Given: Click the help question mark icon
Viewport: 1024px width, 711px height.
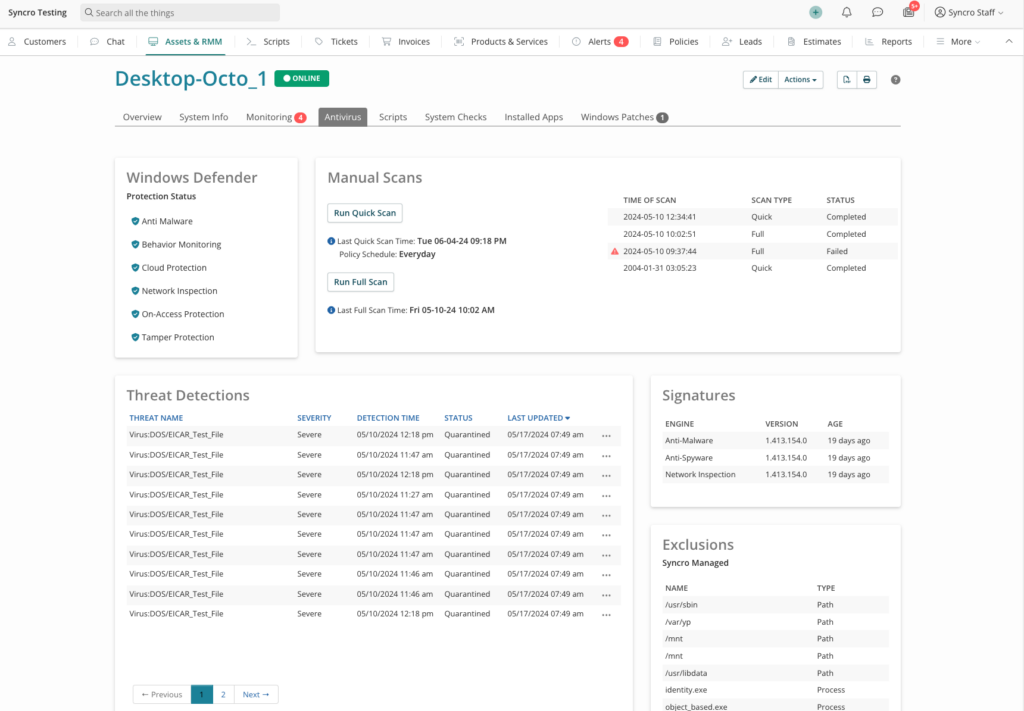Looking at the screenshot, I should [x=895, y=80].
